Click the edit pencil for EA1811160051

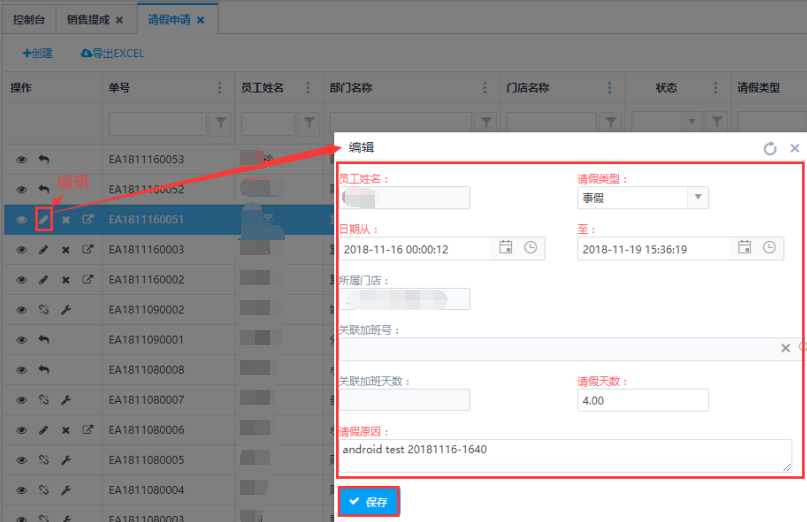[x=43, y=220]
